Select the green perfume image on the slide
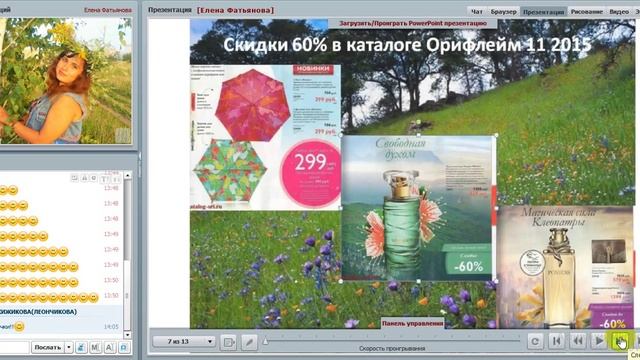The height and width of the screenshot is (360, 640). (x=418, y=208)
